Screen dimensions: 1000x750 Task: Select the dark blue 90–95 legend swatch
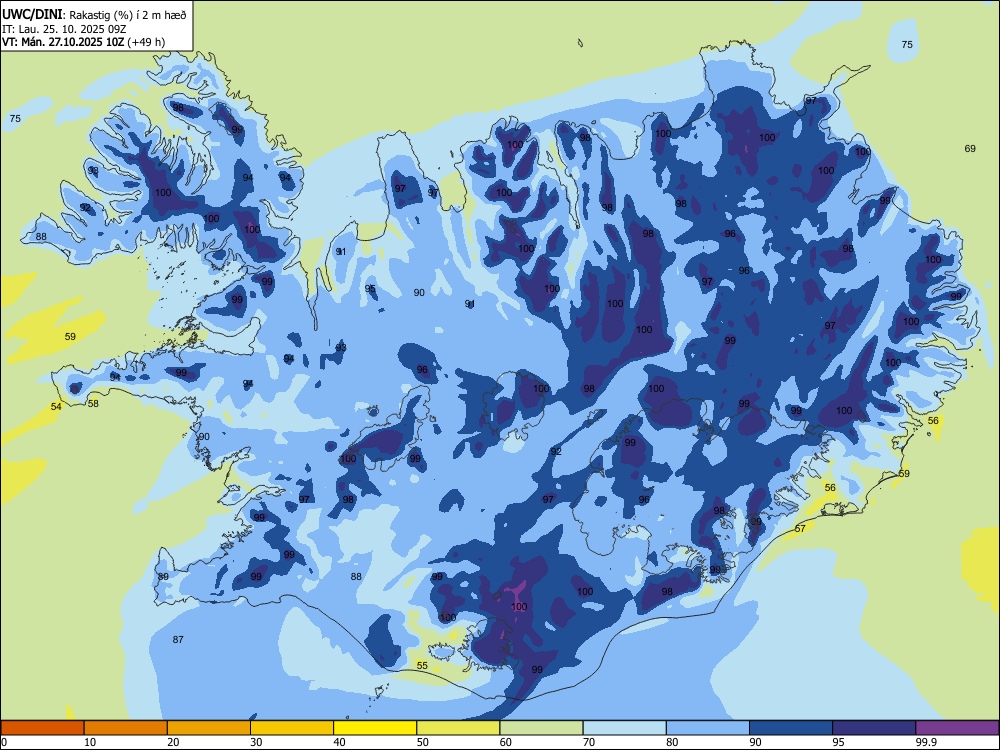791,728
